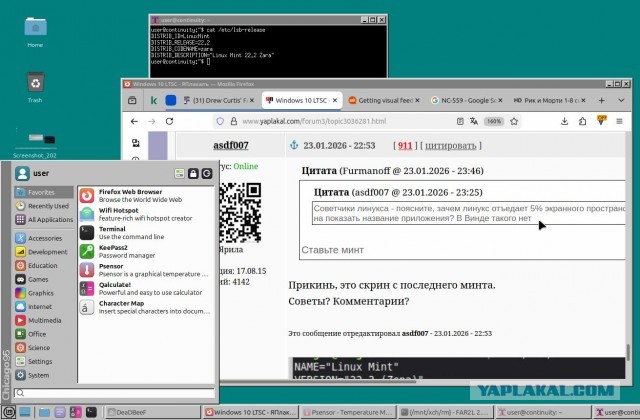Open Development category
Image resolution: width=640 pixels, height=420 pixels.
tap(44, 252)
